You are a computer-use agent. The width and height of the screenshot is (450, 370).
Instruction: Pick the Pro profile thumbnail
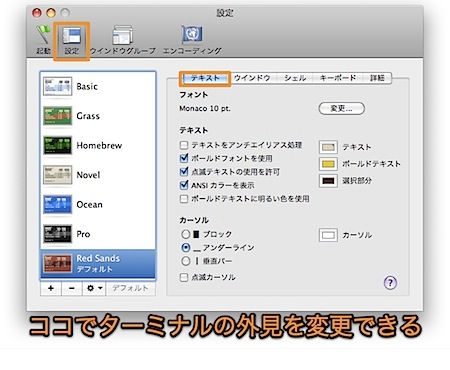[57, 234]
